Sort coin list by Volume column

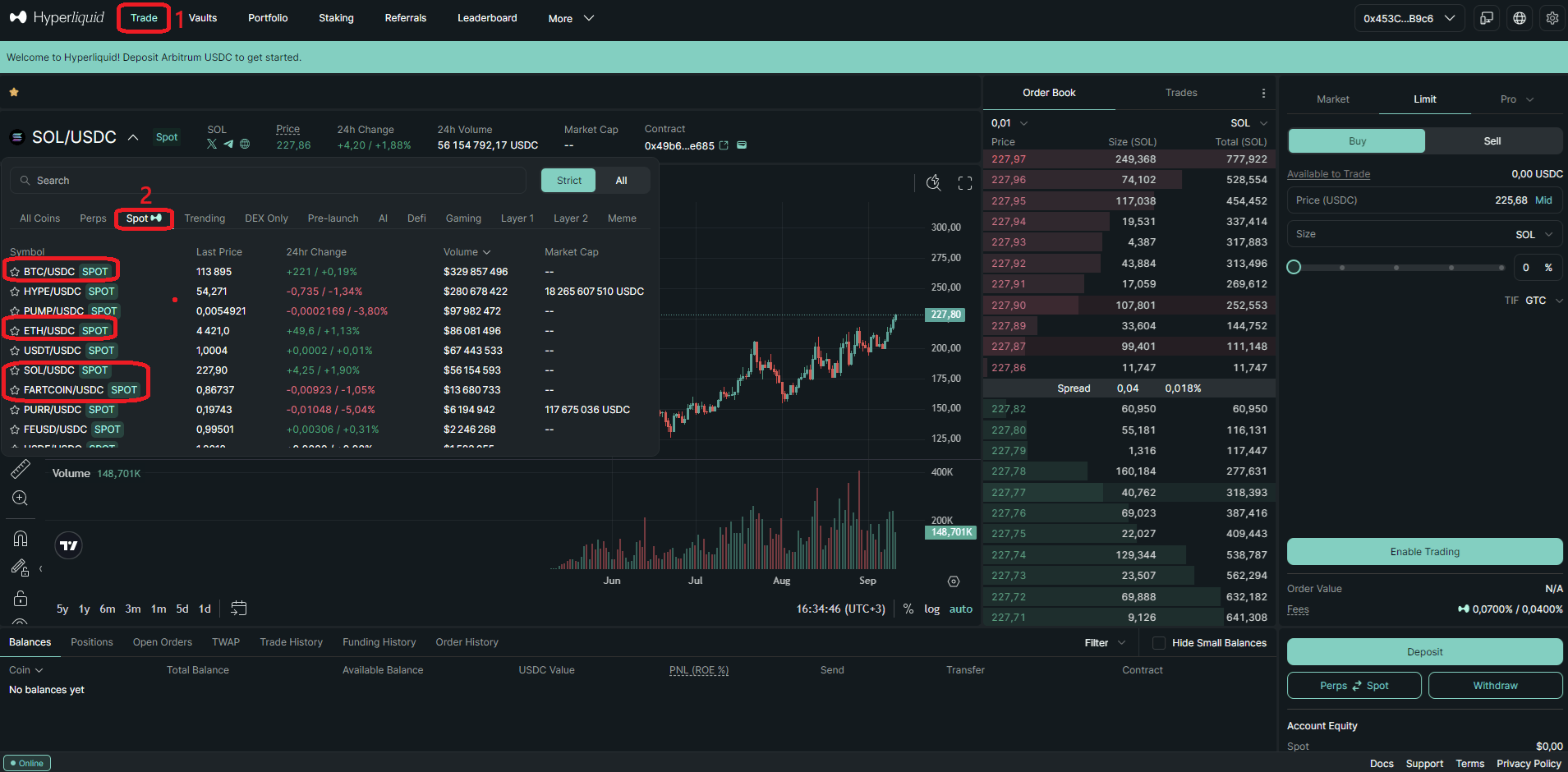[x=467, y=252]
